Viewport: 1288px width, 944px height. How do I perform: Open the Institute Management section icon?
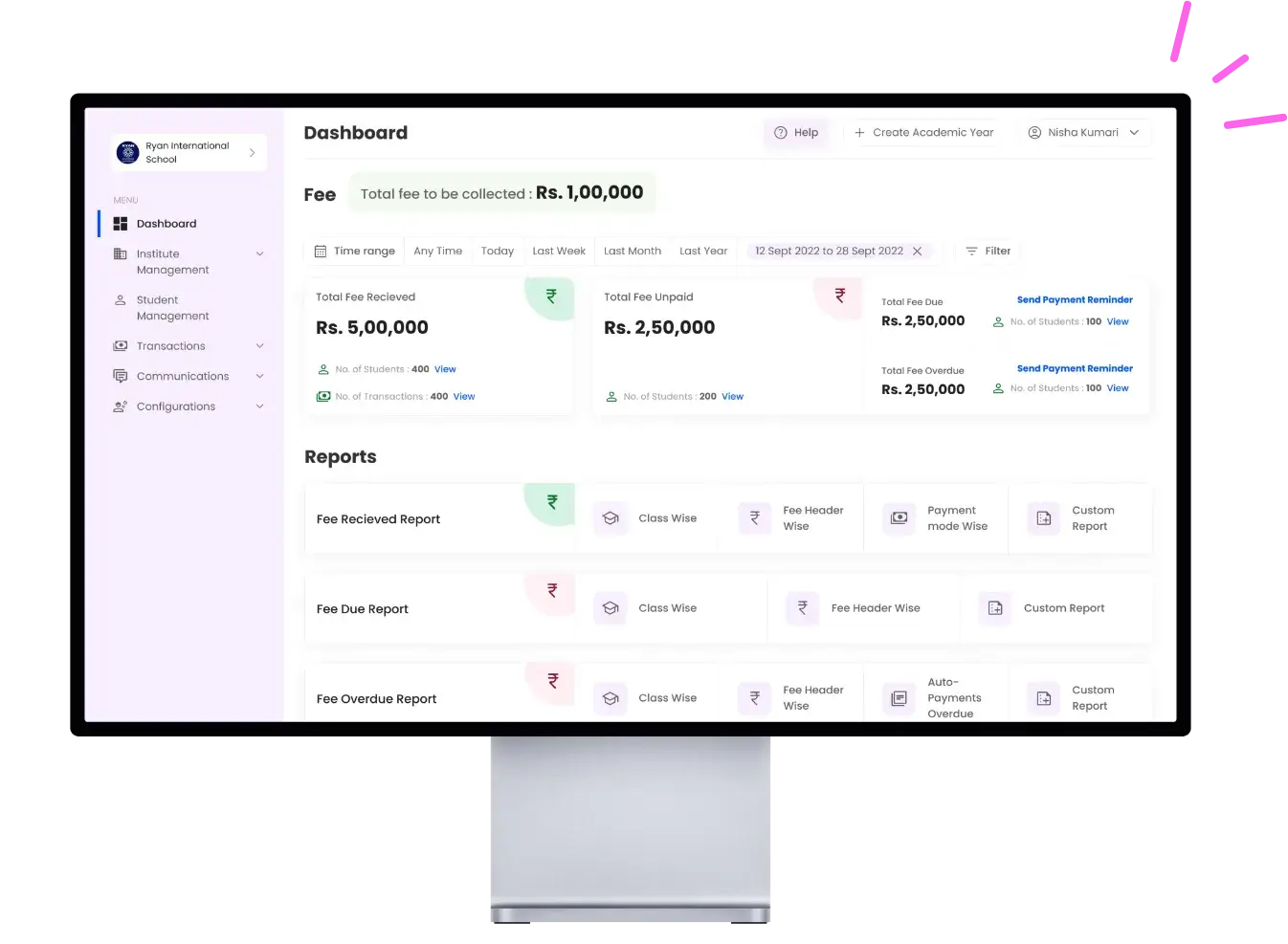coord(120,253)
